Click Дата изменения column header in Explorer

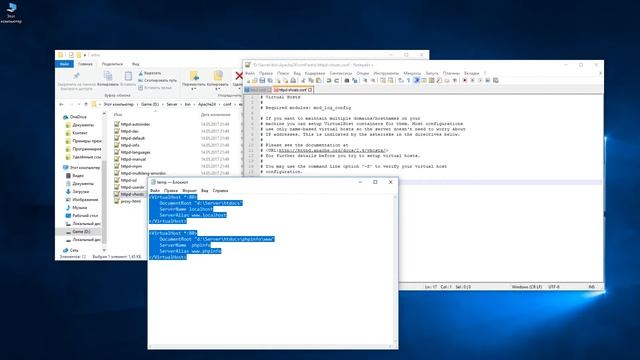coord(215,115)
